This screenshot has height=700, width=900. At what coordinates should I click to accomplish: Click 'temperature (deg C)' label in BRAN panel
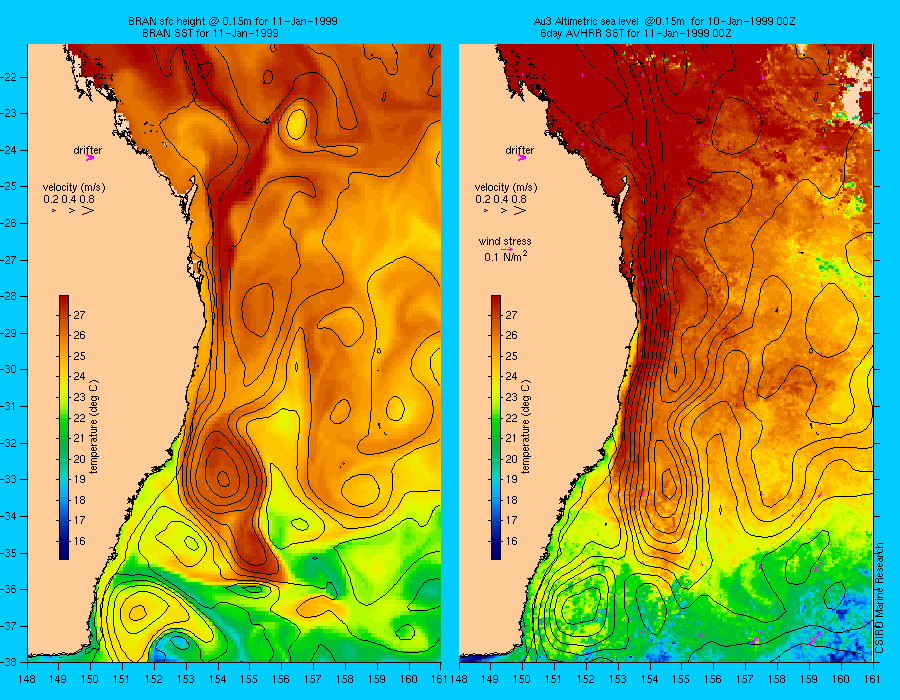(x=94, y=426)
